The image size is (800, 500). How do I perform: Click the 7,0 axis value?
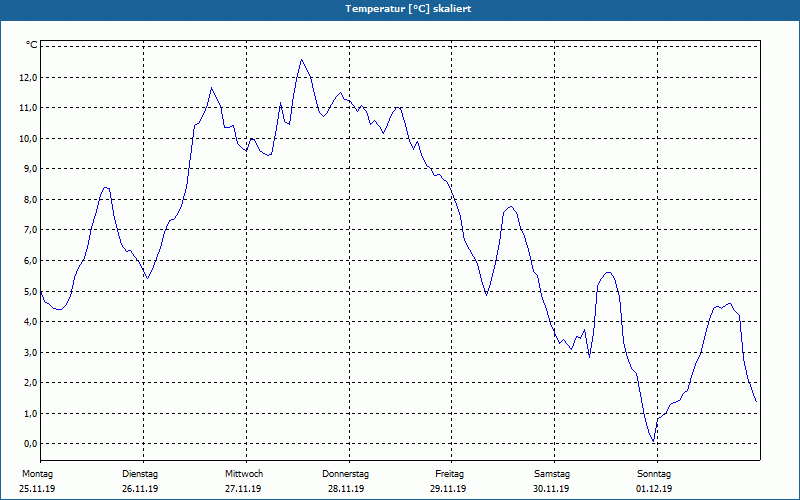(x=30, y=230)
